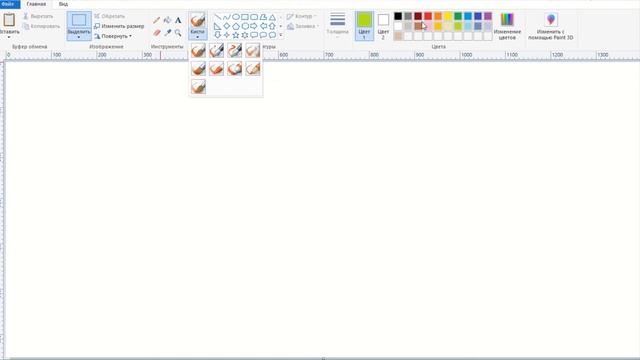Choose the Marker in the brushes list
The width and height of the screenshot is (640, 360).
(235, 69)
